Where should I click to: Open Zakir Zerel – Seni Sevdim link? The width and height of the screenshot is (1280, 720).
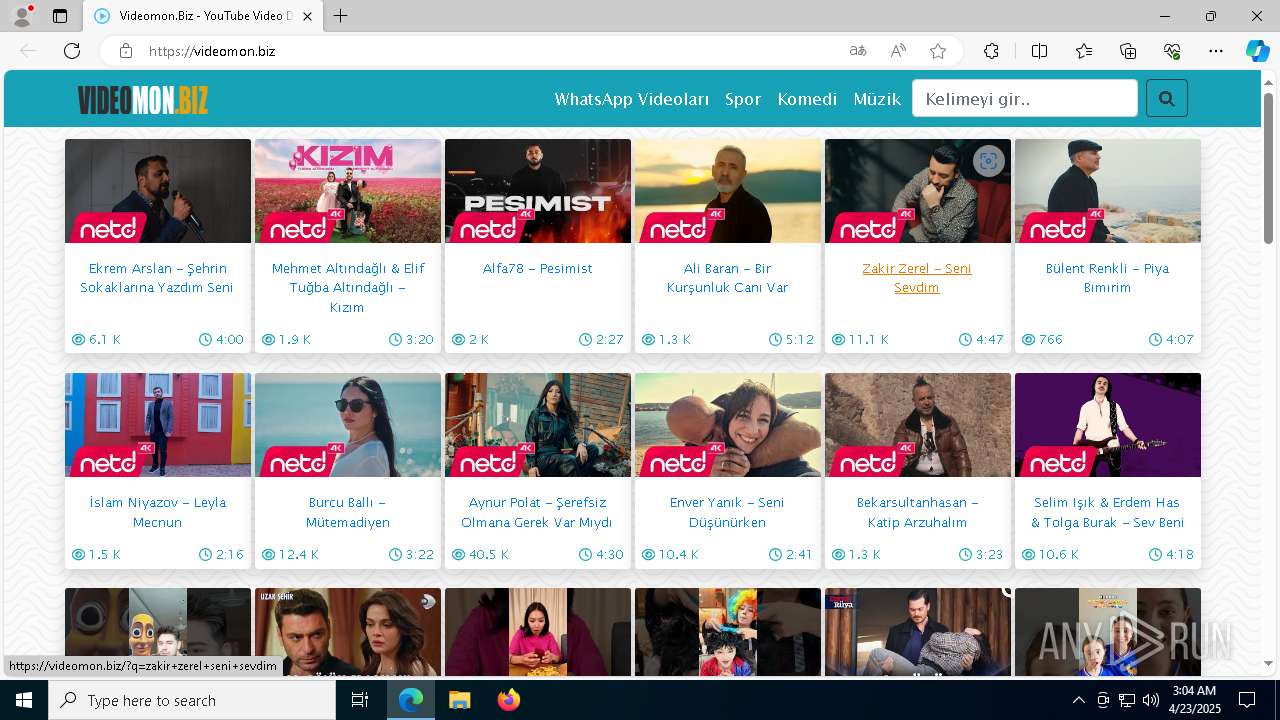917,278
